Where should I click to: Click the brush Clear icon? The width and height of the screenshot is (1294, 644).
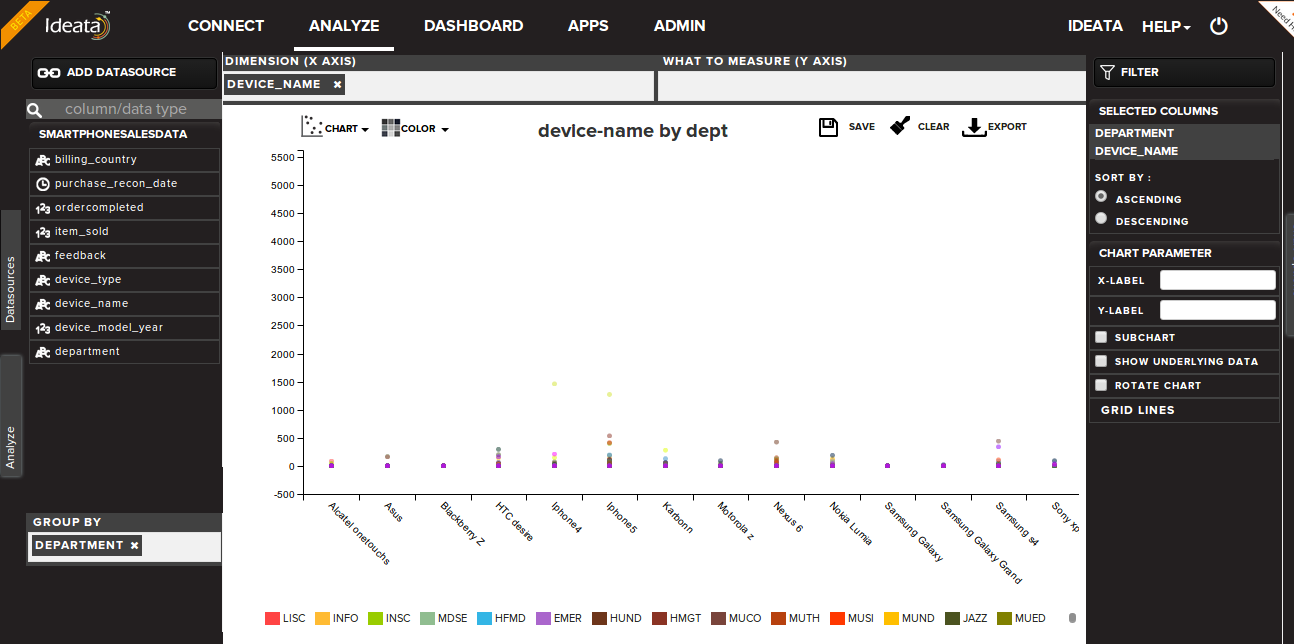click(x=900, y=126)
